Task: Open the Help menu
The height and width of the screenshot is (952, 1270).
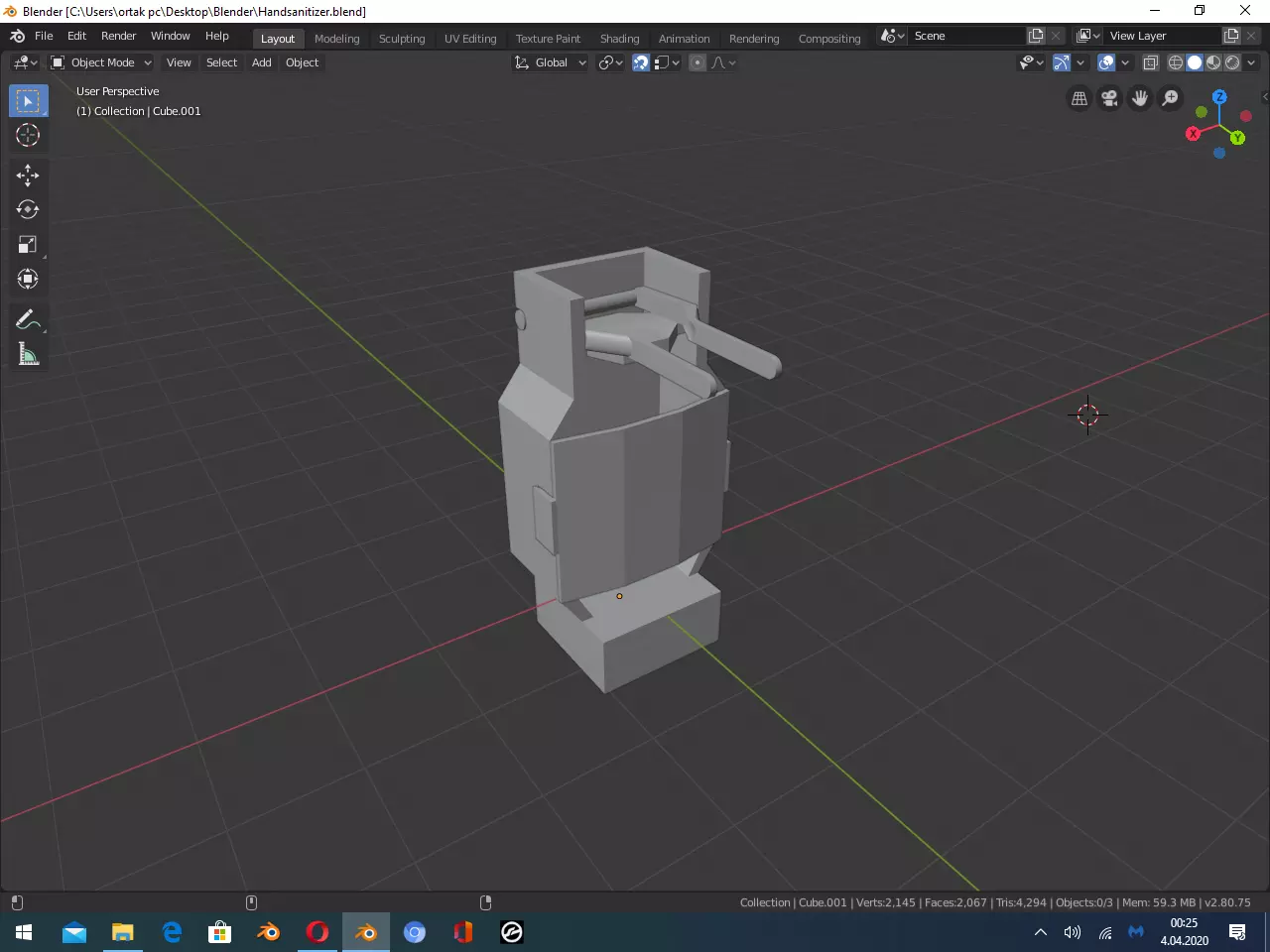Action: click(x=217, y=36)
